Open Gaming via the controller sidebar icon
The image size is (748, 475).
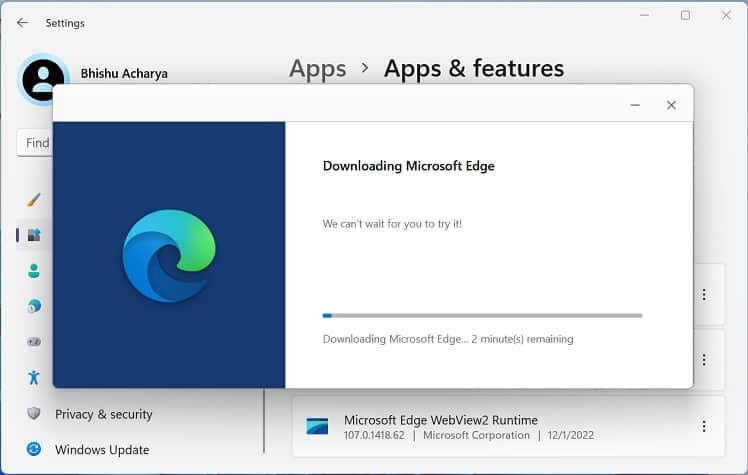[x=34, y=341]
